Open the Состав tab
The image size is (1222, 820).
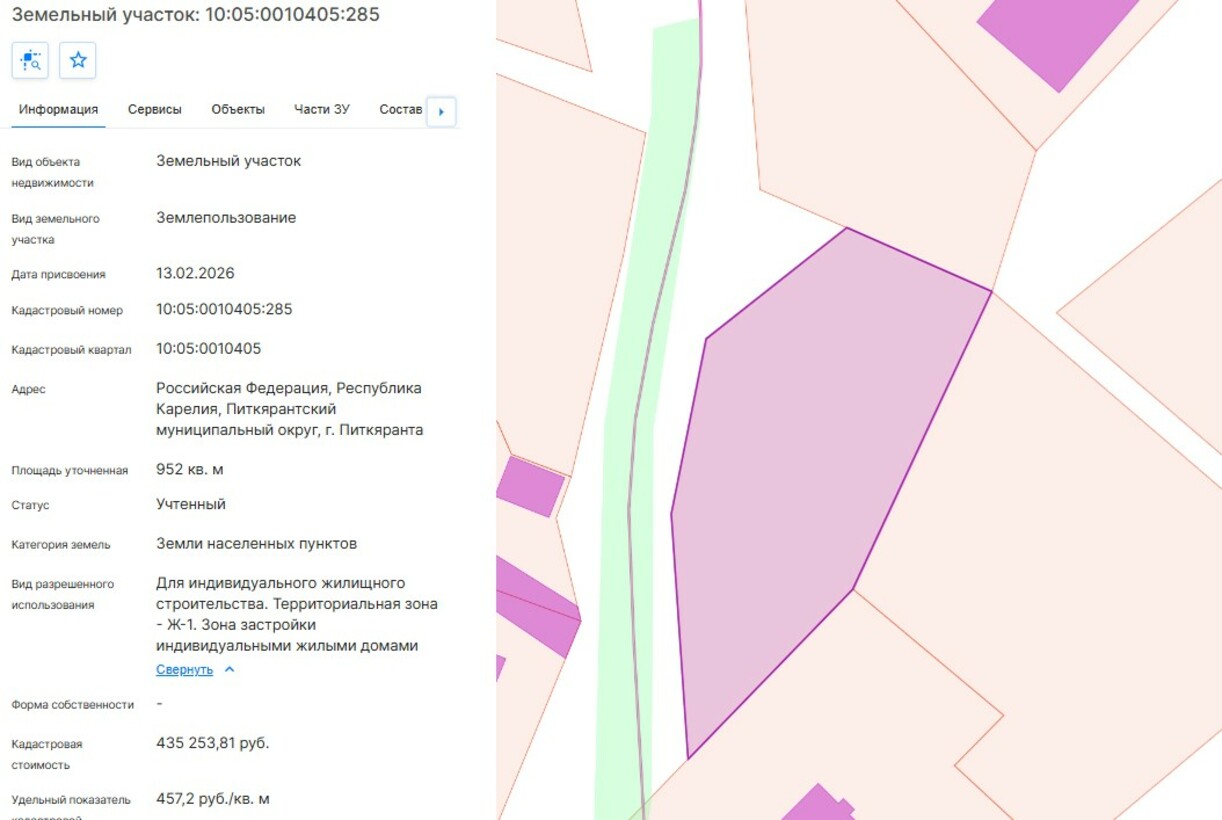(x=400, y=110)
